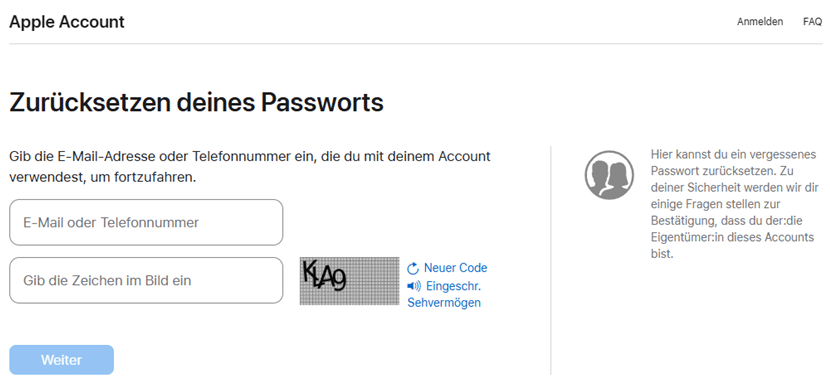Focus the Gib die Zeichen im Bild ein field

(146, 281)
